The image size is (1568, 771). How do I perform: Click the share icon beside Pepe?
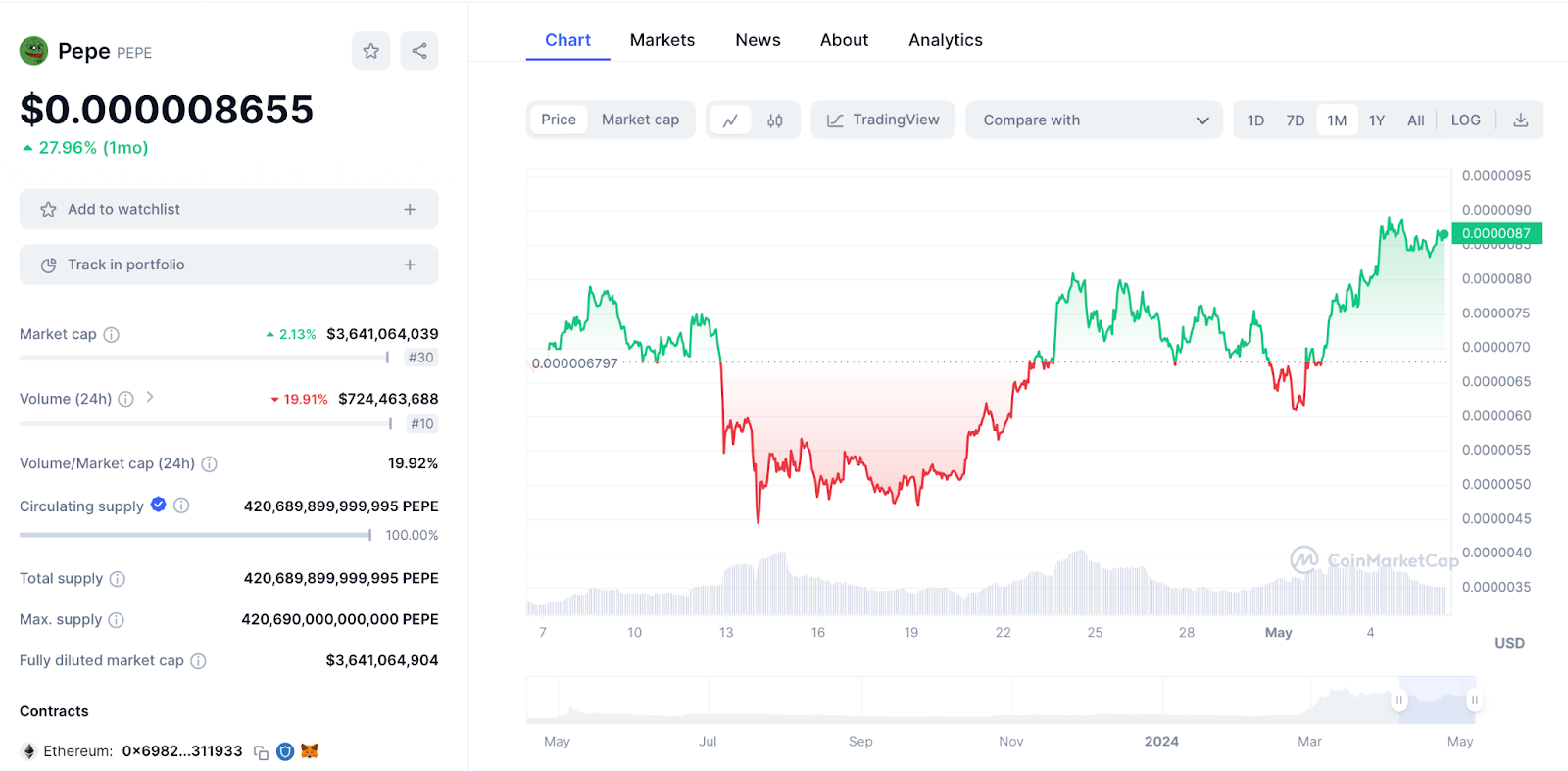click(419, 51)
